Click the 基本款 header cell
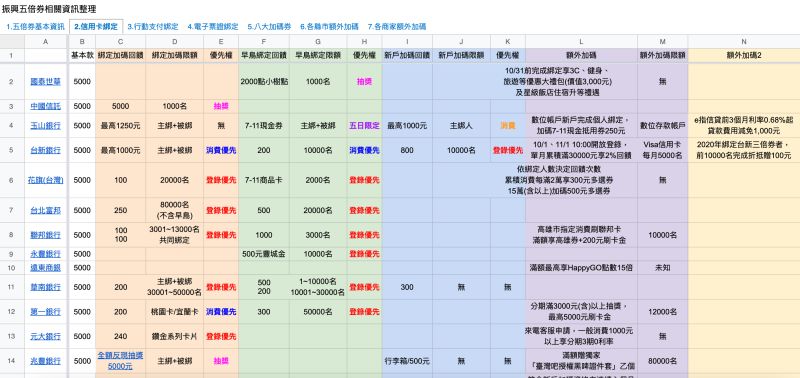 (82, 56)
